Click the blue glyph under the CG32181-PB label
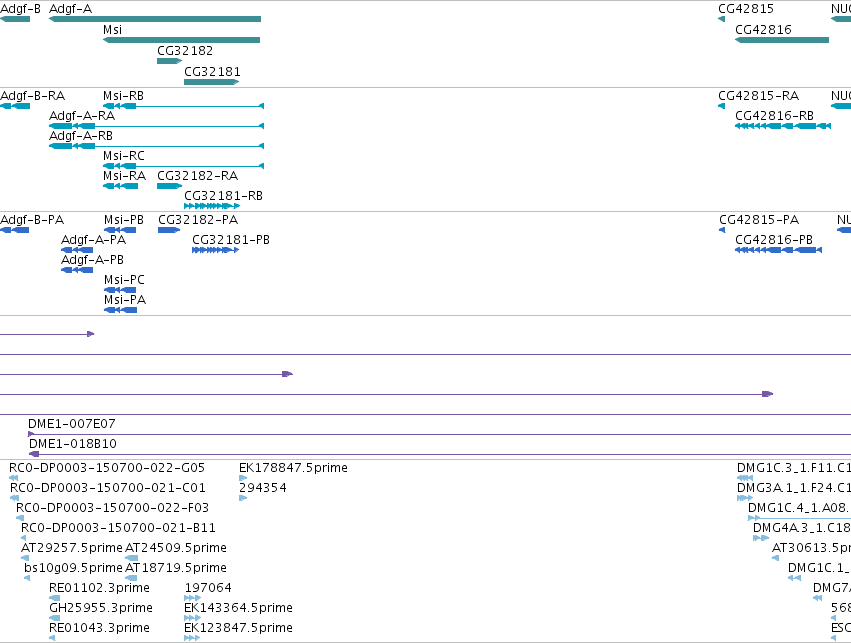The height and width of the screenshot is (643, 851). click(x=215, y=250)
